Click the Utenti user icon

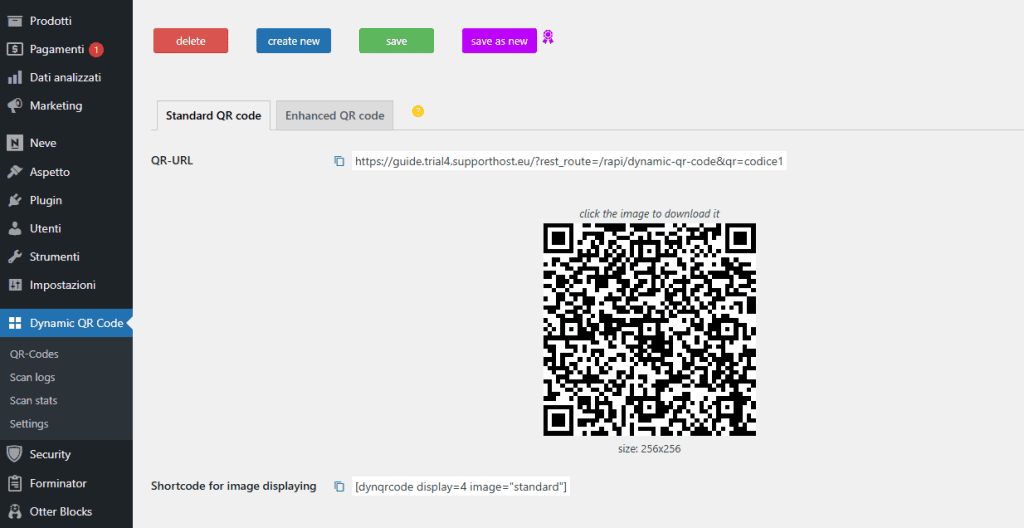point(14,229)
